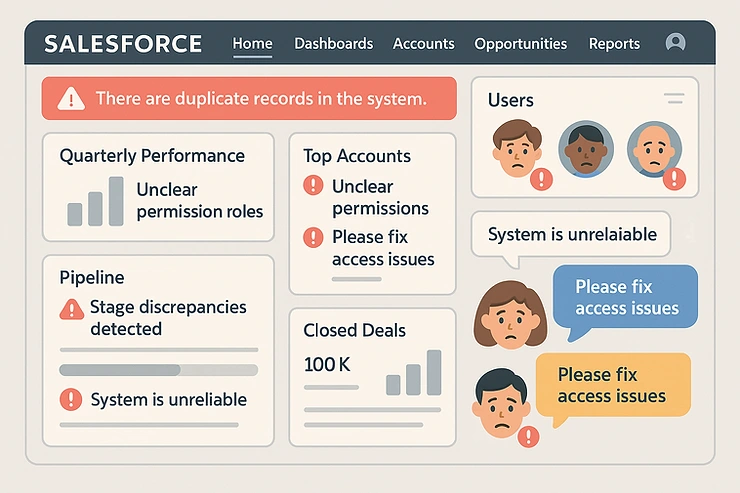Viewport: 740px width, 493px height.
Task: Select the dark-skinned user avatar in Users
Action: click(586, 149)
